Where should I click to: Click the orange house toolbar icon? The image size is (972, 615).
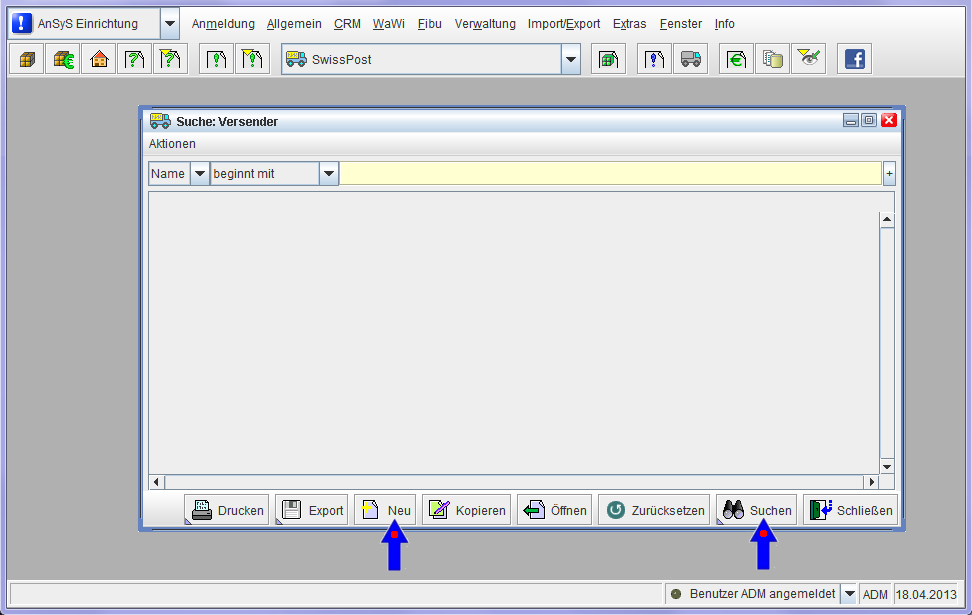point(99,60)
